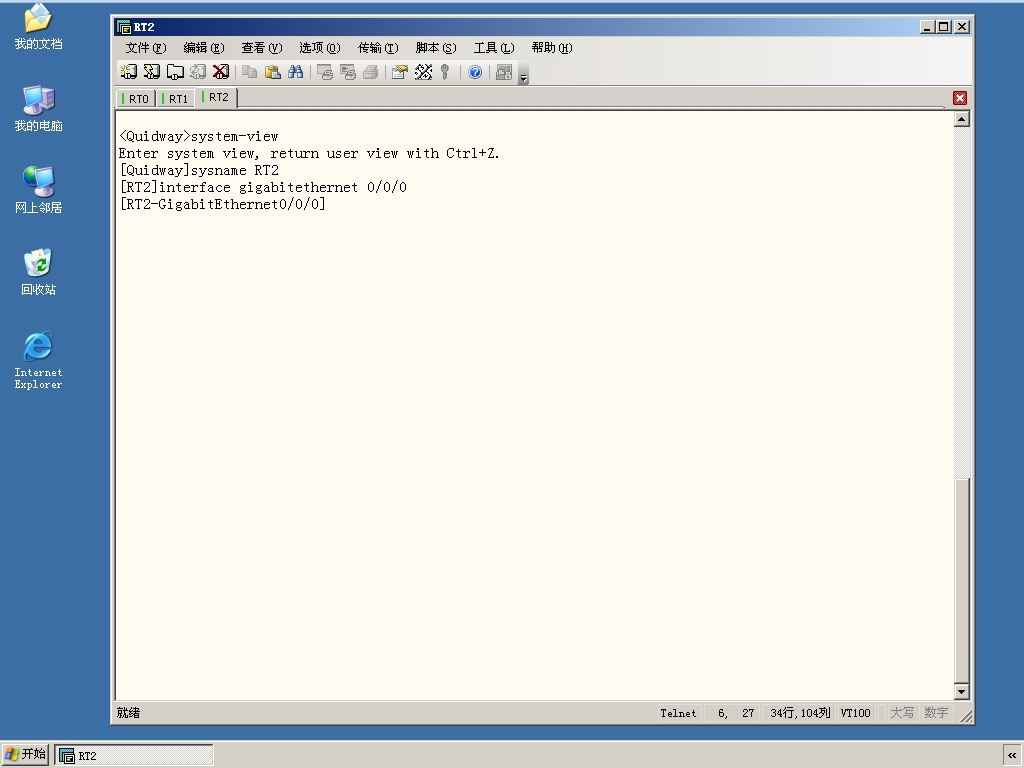Image resolution: width=1024 pixels, height=768 pixels.
Task: Click the 数字 num lock indicator
Action: point(936,713)
